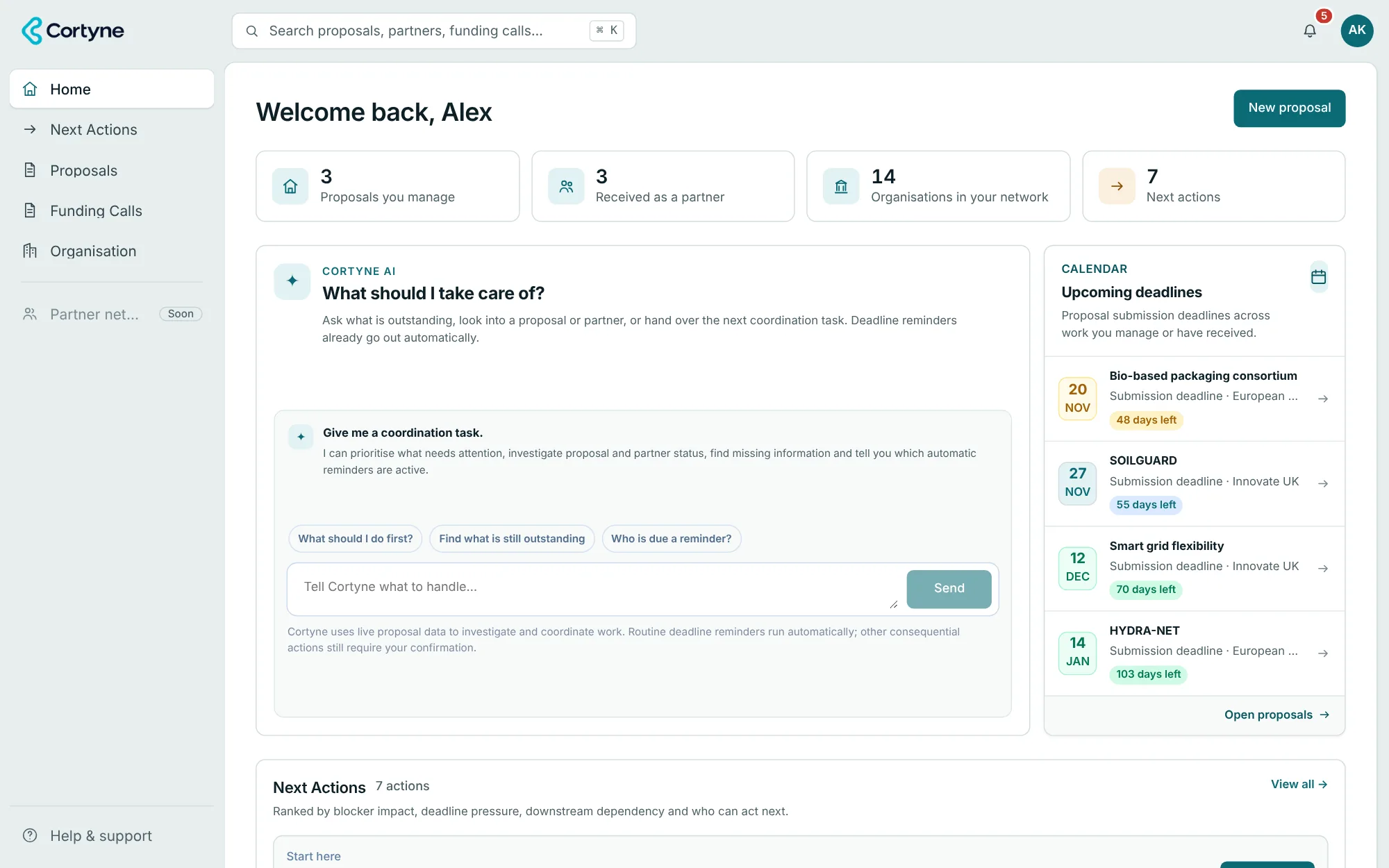Click the calendar icon in Upcoming deadlines
Image resolution: width=1389 pixels, height=868 pixels.
[x=1318, y=278]
